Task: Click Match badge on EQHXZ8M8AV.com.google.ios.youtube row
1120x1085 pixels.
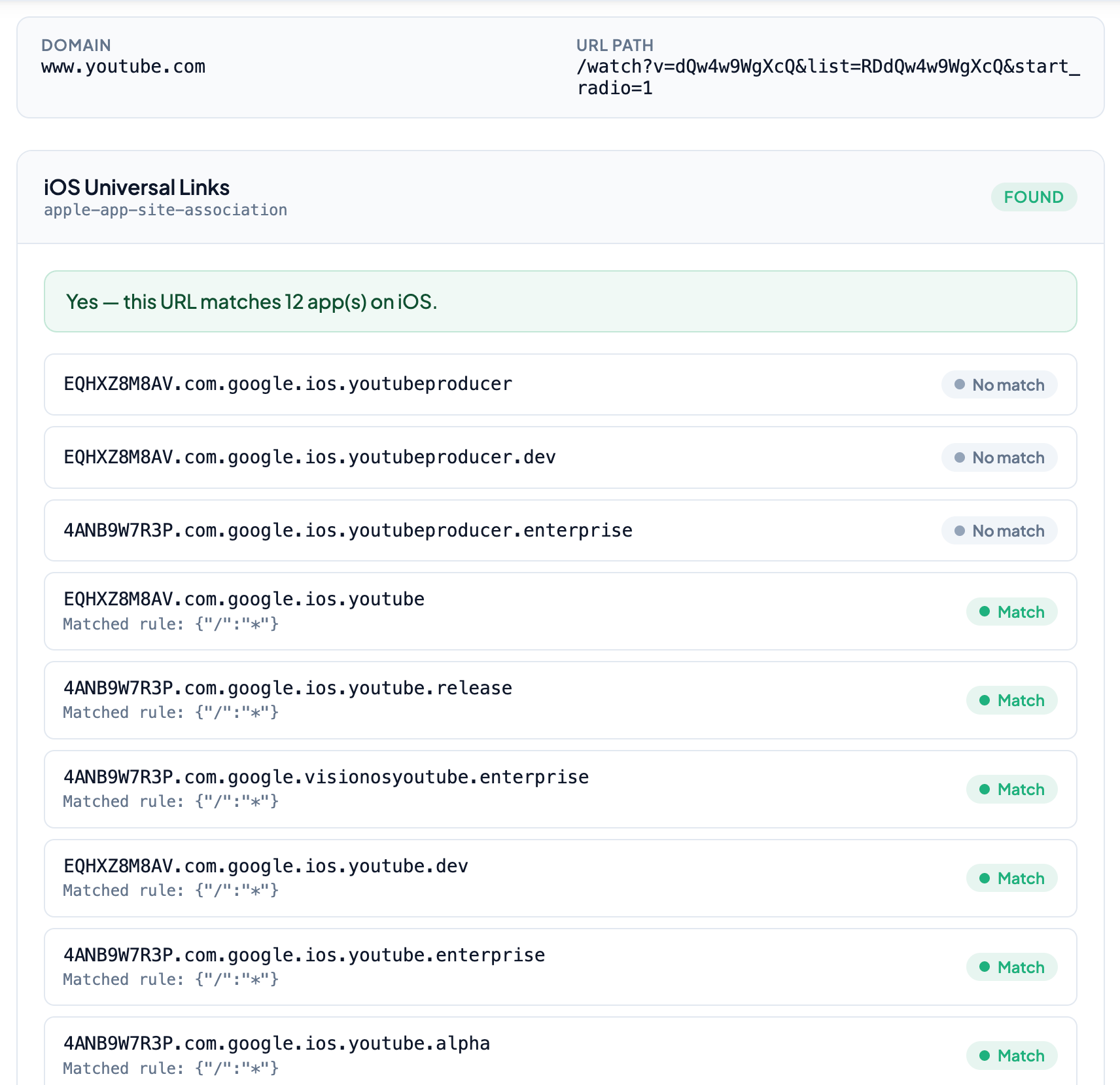Action: coord(1012,612)
